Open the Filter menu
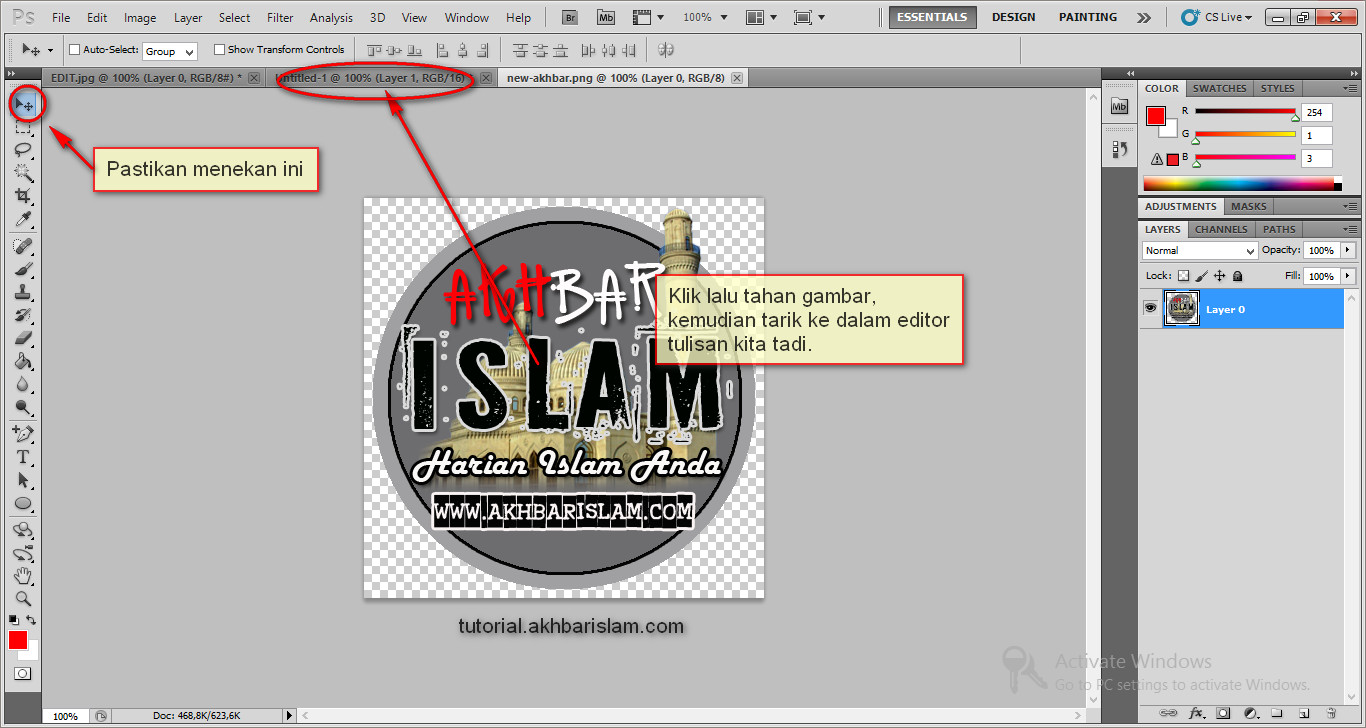This screenshot has height=728, width=1366. (x=280, y=18)
